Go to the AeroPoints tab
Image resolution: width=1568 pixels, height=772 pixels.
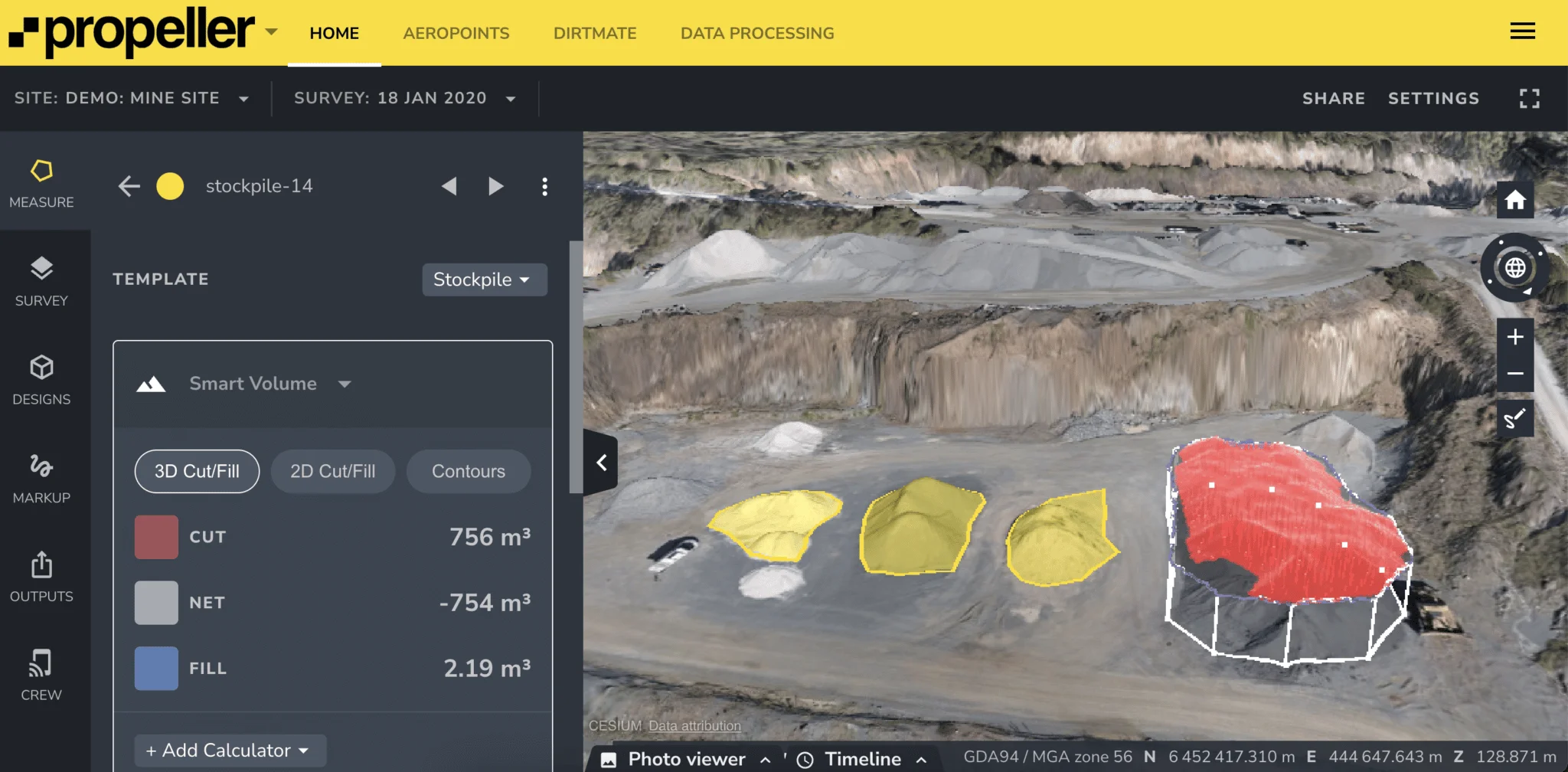(456, 33)
